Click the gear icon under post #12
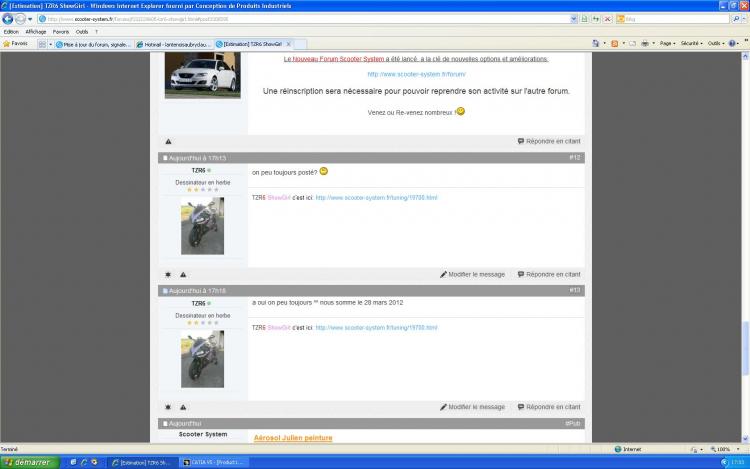750x469 pixels. click(168, 274)
